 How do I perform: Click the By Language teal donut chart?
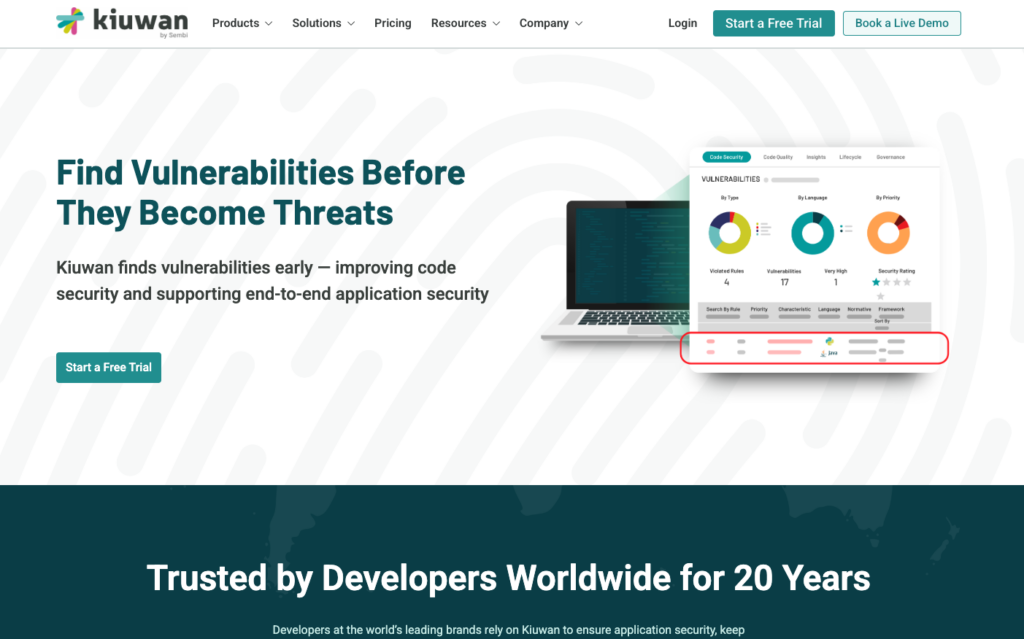pos(812,233)
